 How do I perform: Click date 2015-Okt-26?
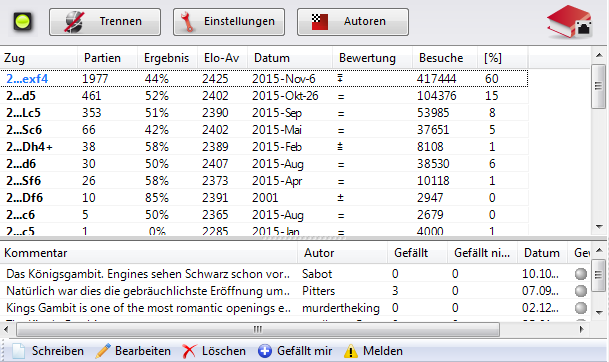click(x=285, y=96)
